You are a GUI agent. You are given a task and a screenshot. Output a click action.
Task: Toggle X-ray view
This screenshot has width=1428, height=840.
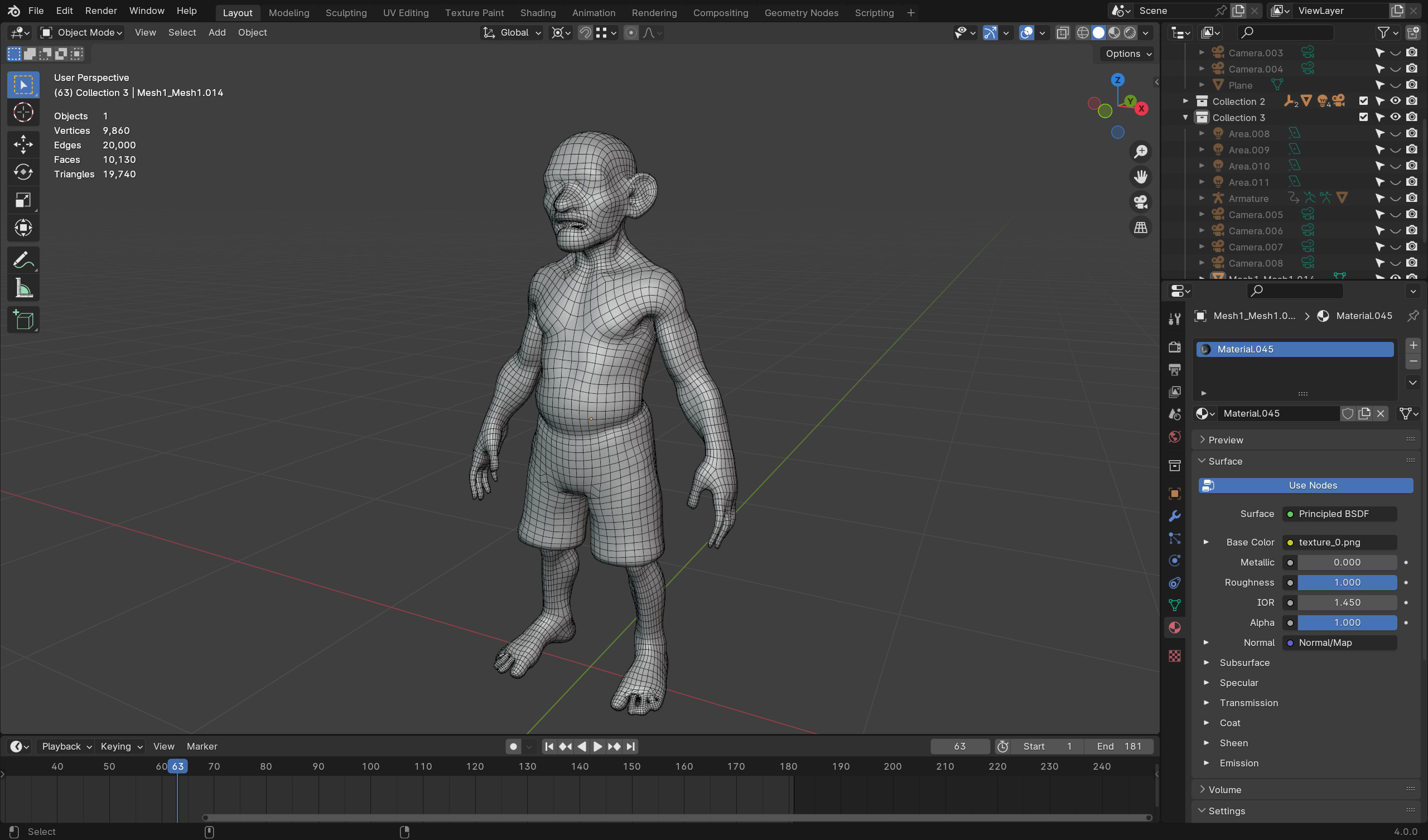click(x=1063, y=33)
